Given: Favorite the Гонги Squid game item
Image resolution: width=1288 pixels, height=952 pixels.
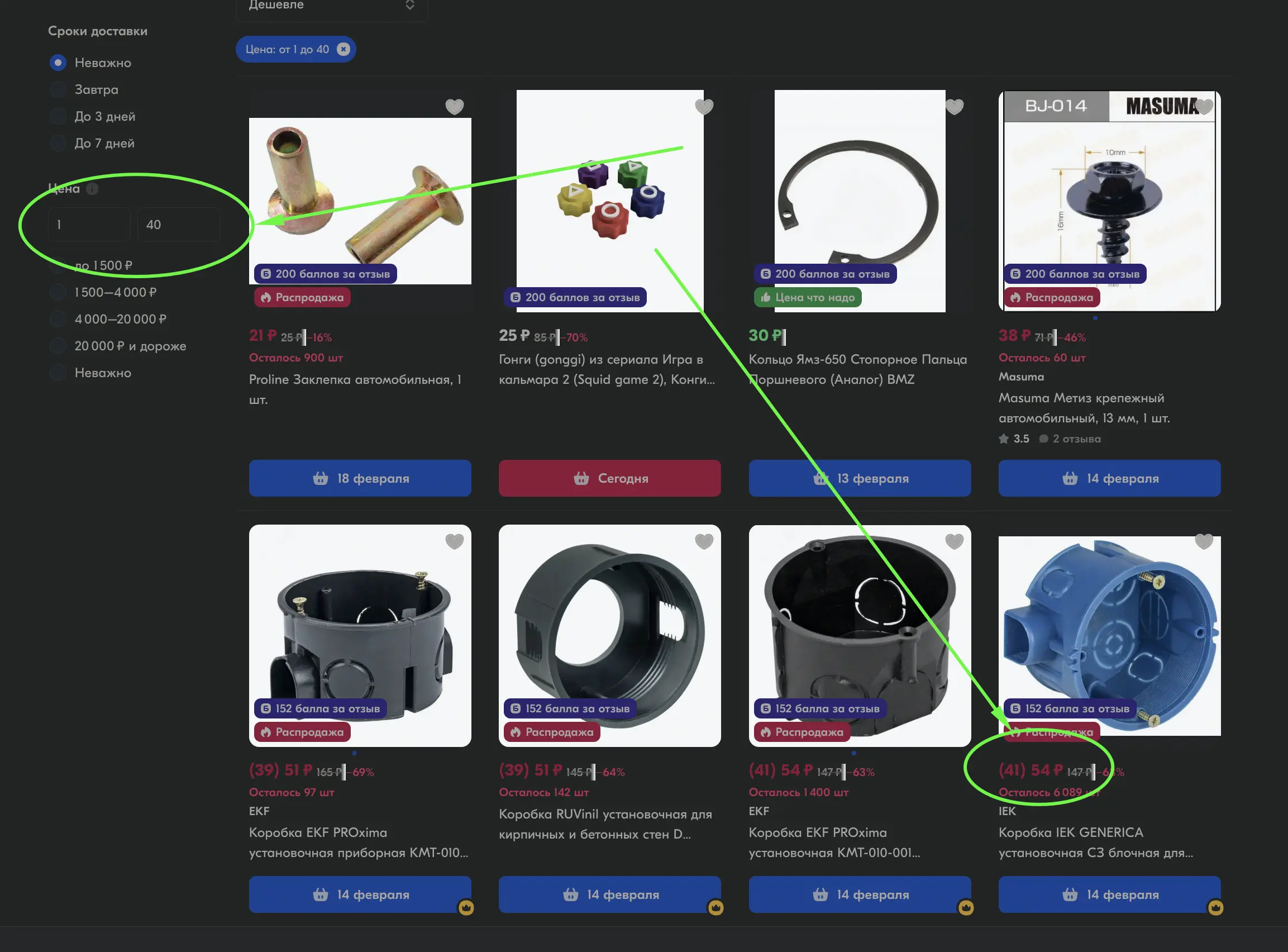Looking at the screenshot, I should pyautogui.click(x=704, y=107).
